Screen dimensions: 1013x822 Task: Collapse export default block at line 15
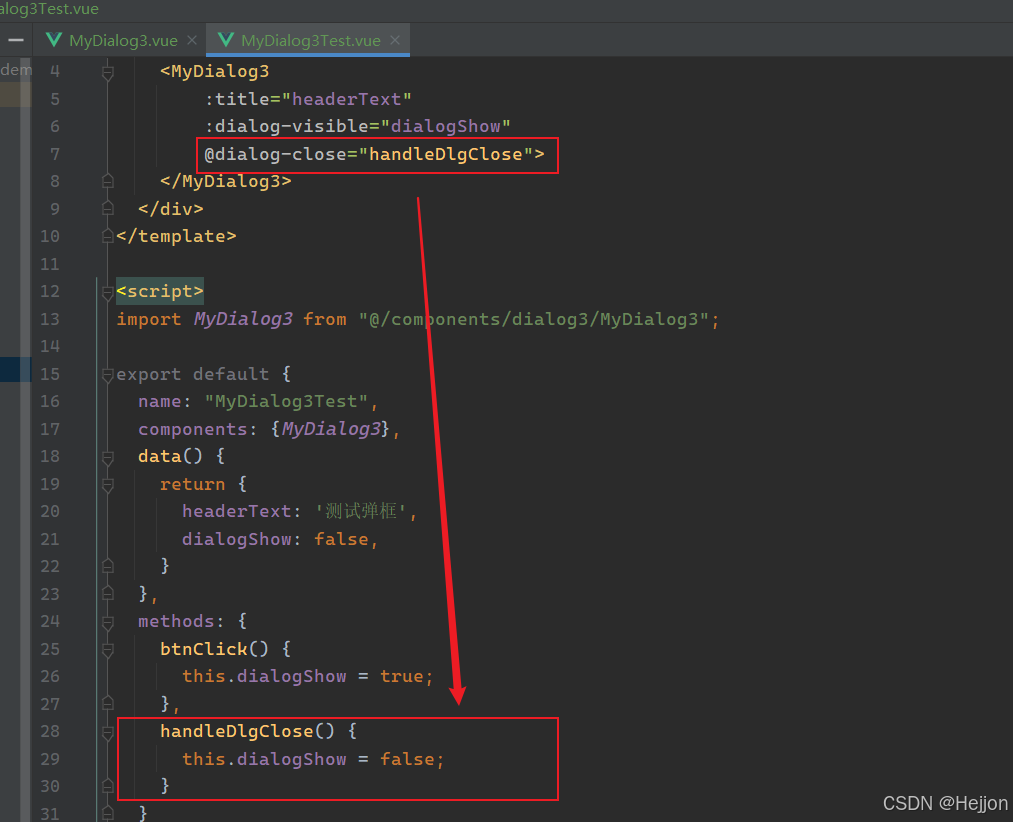(108, 375)
